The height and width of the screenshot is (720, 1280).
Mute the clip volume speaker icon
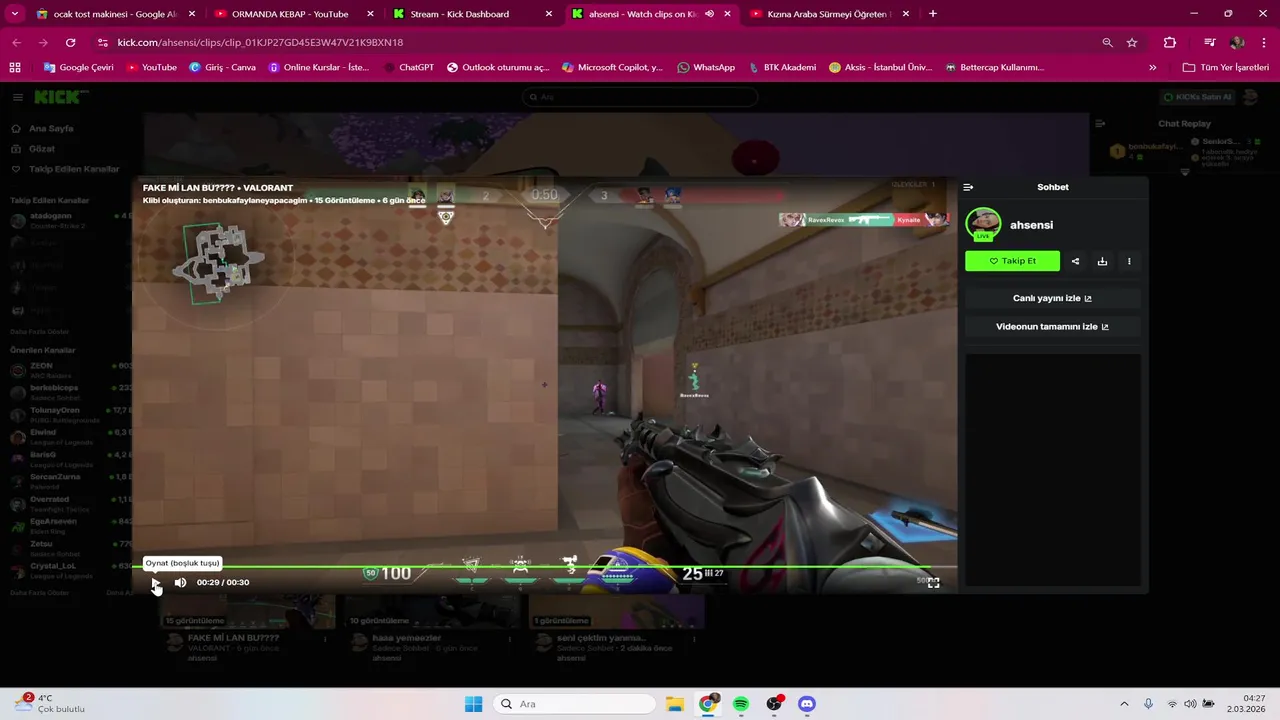click(x=180, y=582)
